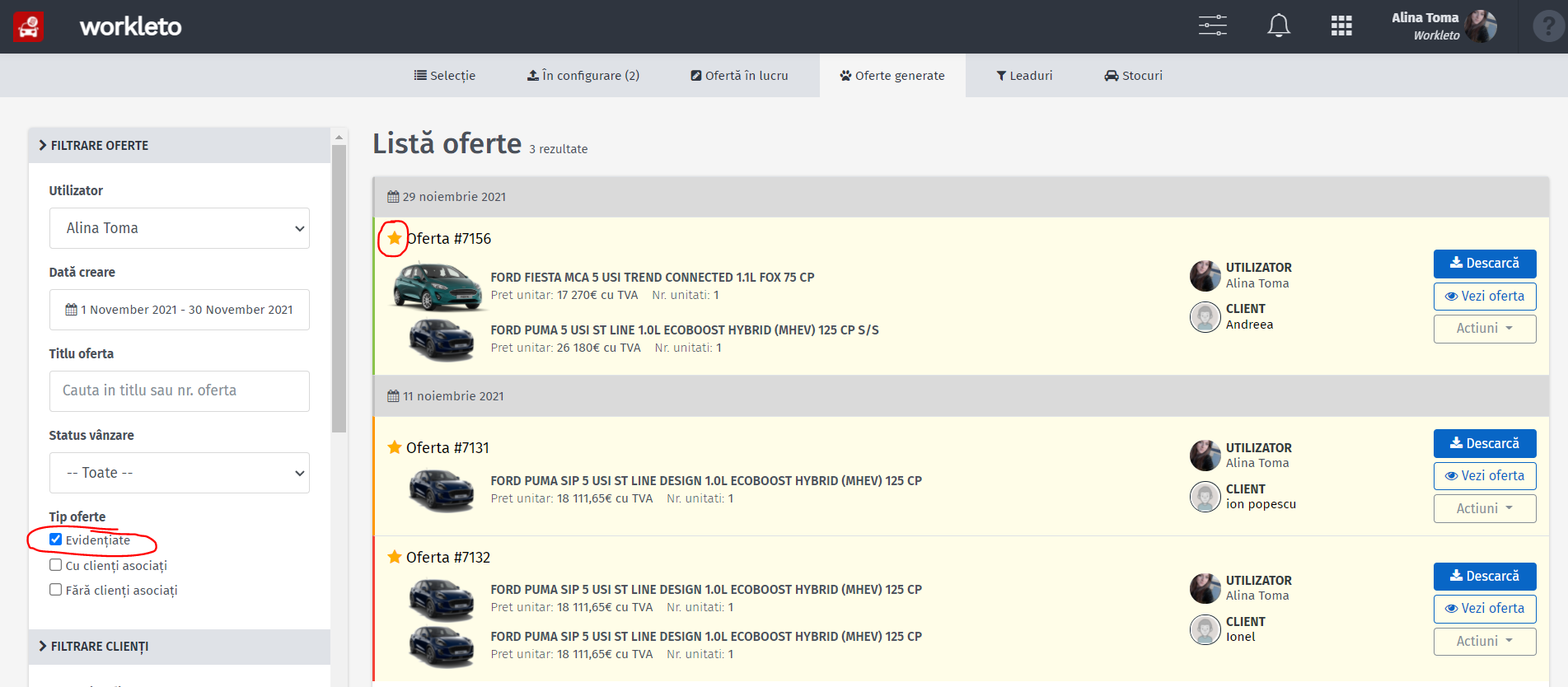Click Ford Puma thumbnail in Oferta #7156
The height and width of the screenshot is (687, 1568).
[442, 339]
